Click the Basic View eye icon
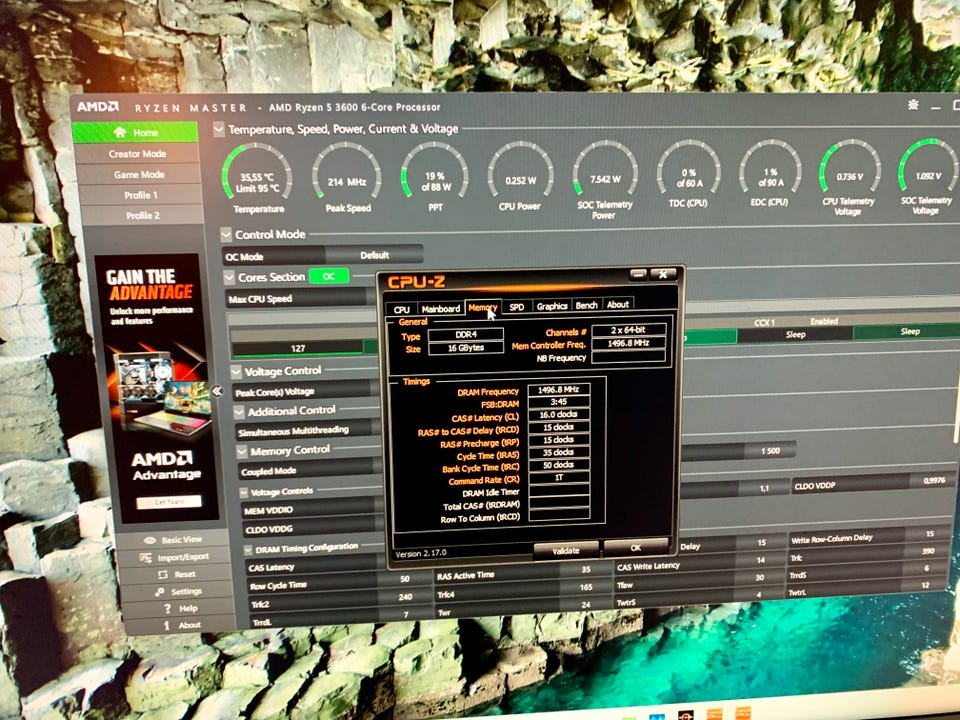 pyautogui.click(x=150, y=540)
